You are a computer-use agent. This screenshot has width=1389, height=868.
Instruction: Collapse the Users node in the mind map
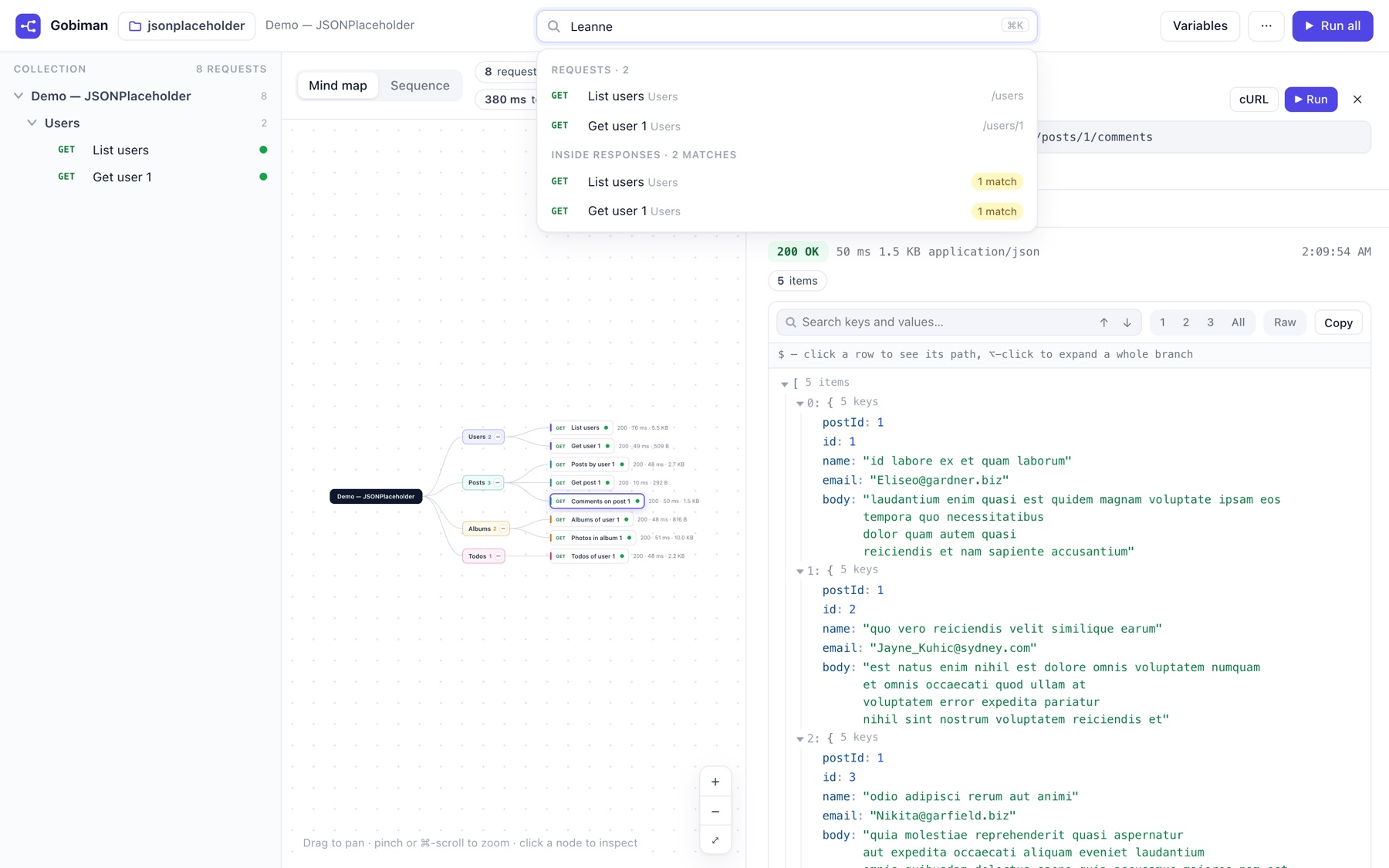498,437
